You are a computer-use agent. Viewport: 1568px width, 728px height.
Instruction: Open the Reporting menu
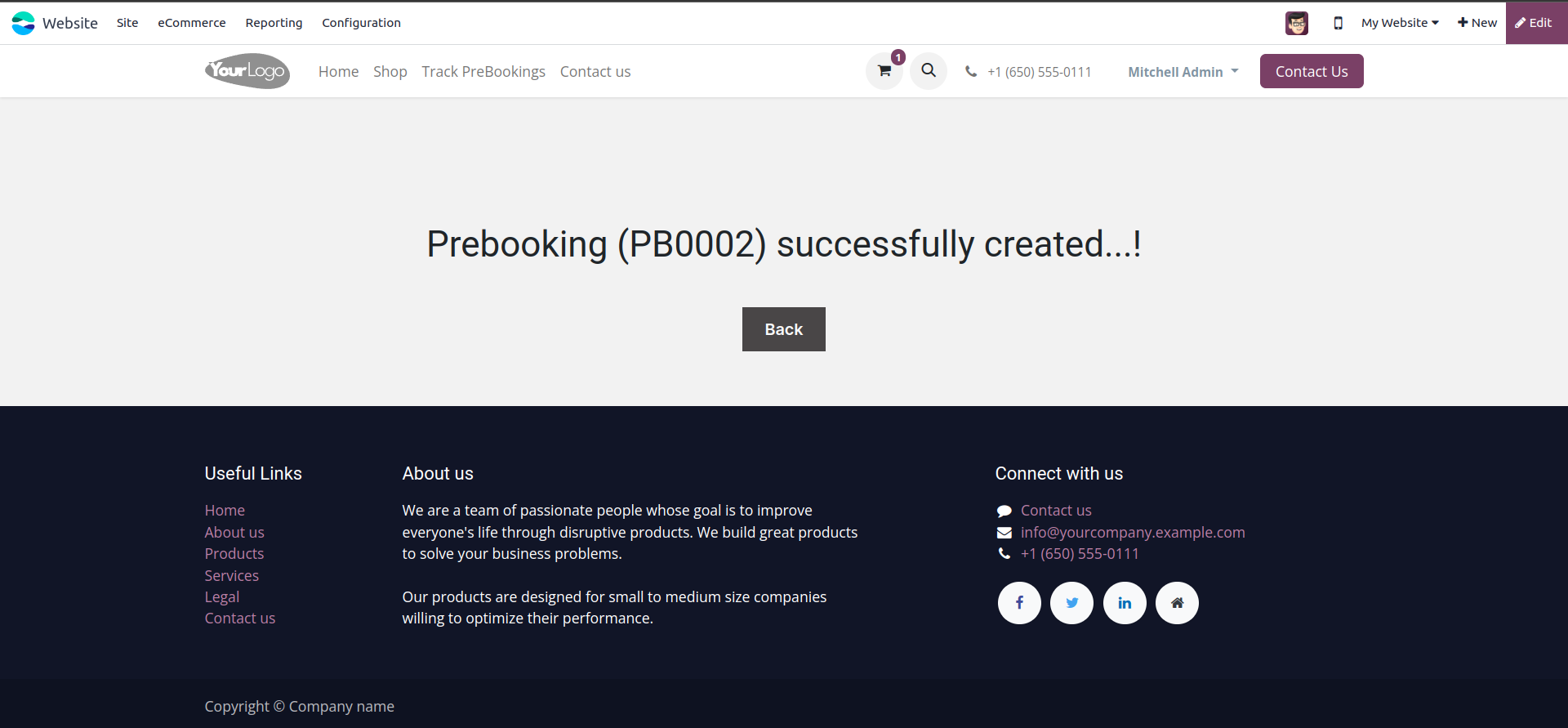coord(274,23)
